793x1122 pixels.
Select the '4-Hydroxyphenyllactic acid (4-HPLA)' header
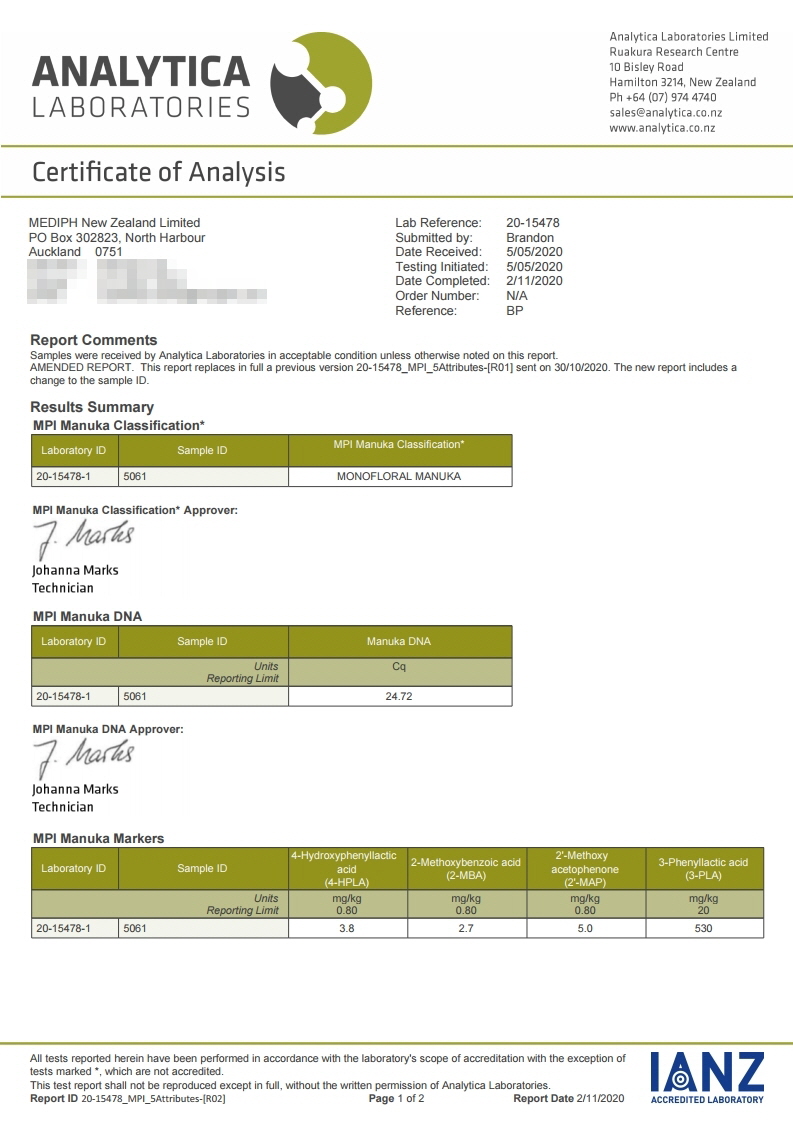[x=347, y=869]
